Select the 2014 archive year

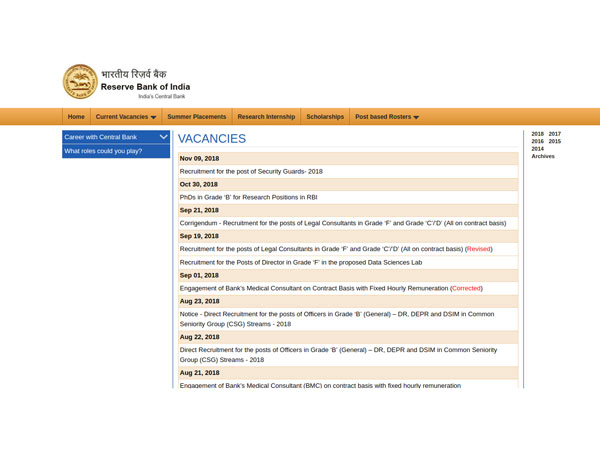[x=537, y=149]
